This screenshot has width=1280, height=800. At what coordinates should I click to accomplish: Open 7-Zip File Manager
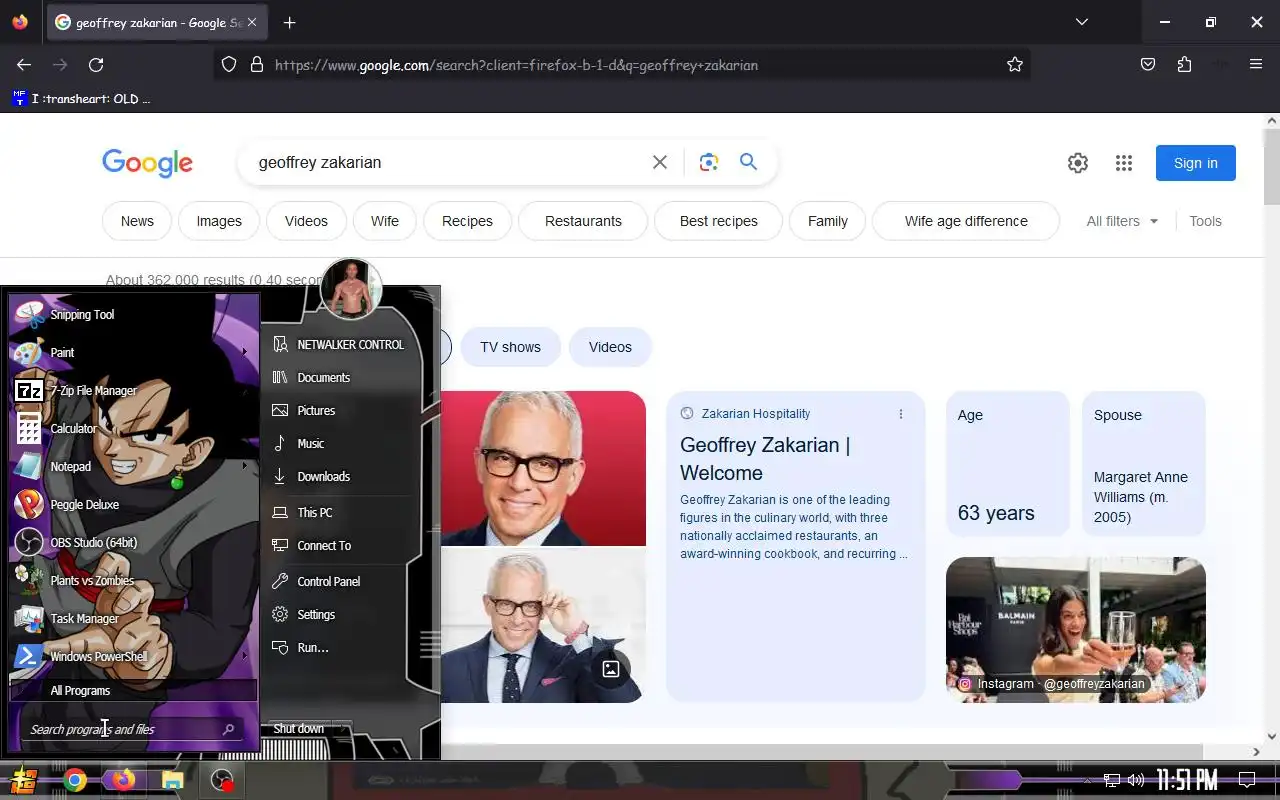(133, 390)
